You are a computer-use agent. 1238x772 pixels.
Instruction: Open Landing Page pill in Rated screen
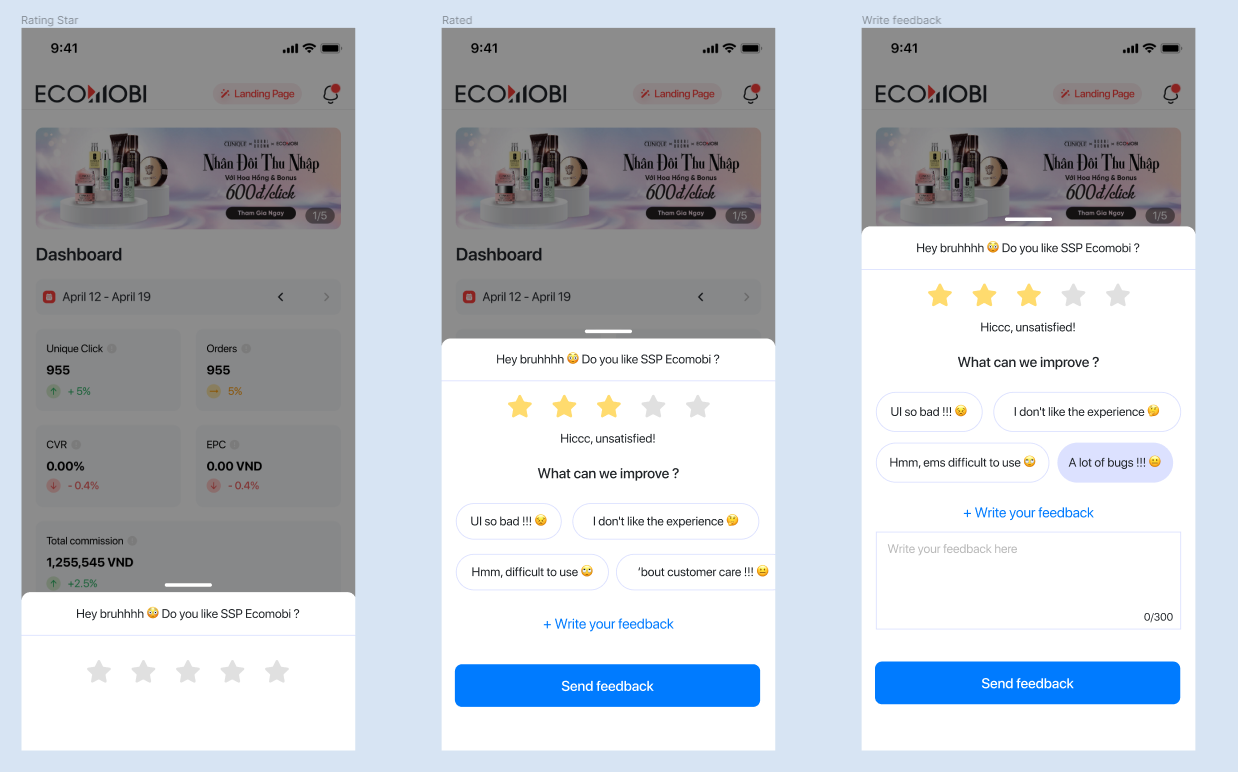[677, 94]
